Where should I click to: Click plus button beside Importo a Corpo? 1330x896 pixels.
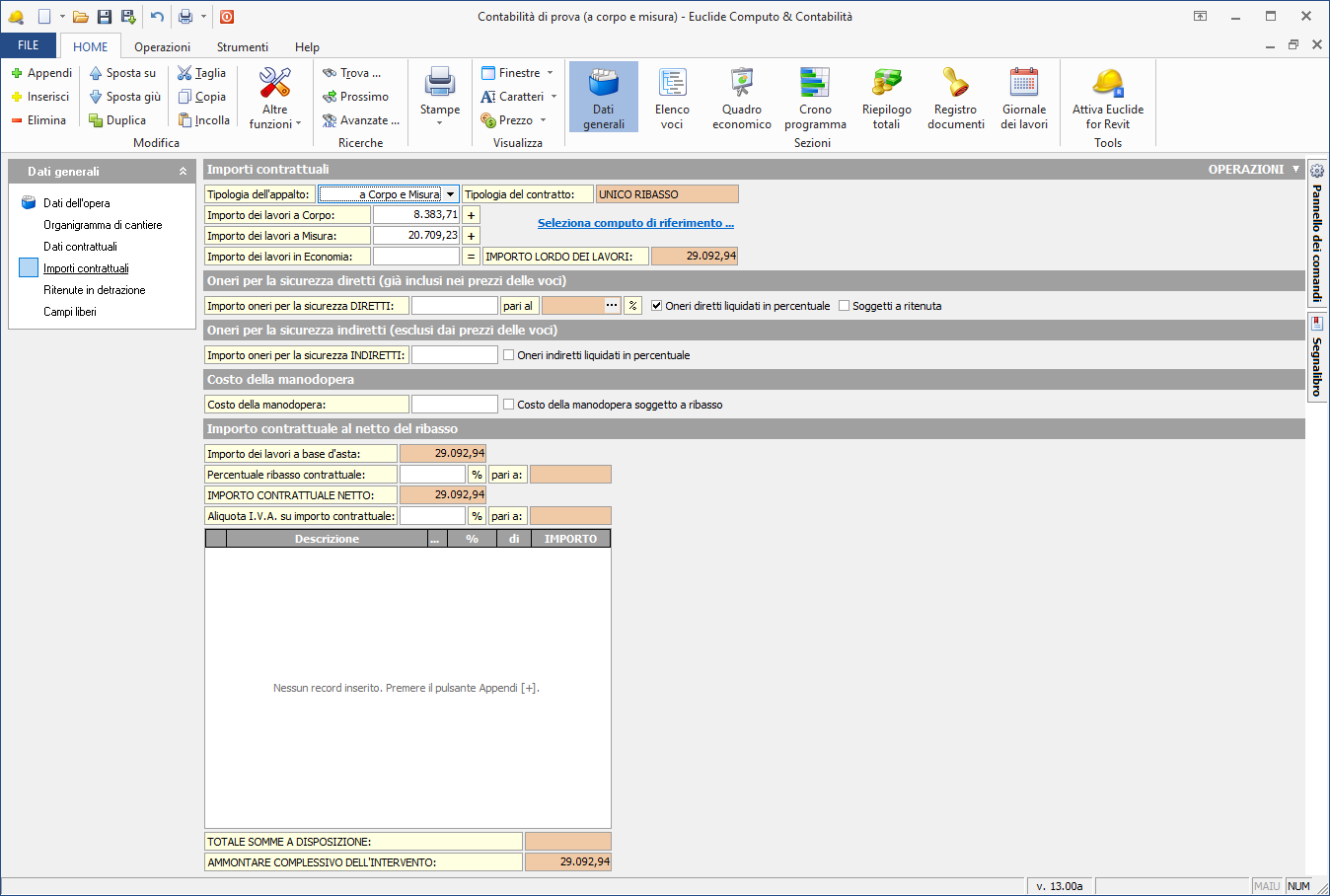(x=471, y=215)
